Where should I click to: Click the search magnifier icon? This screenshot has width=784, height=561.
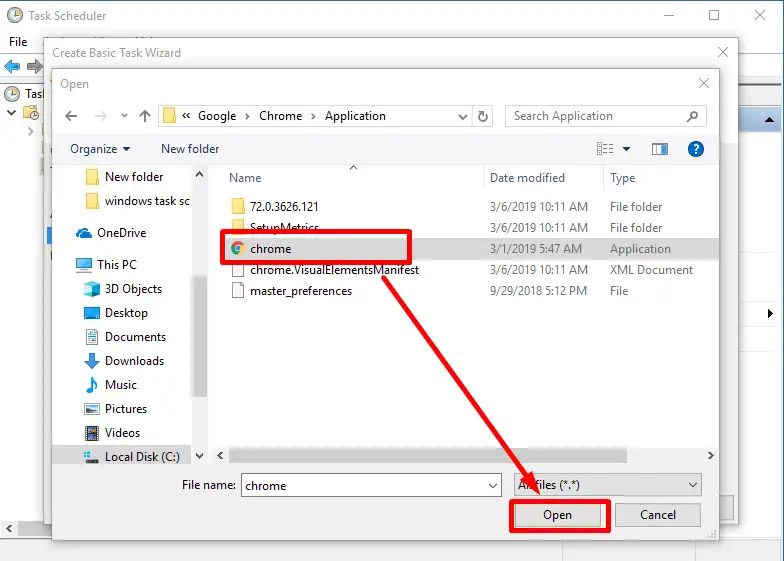692,116
